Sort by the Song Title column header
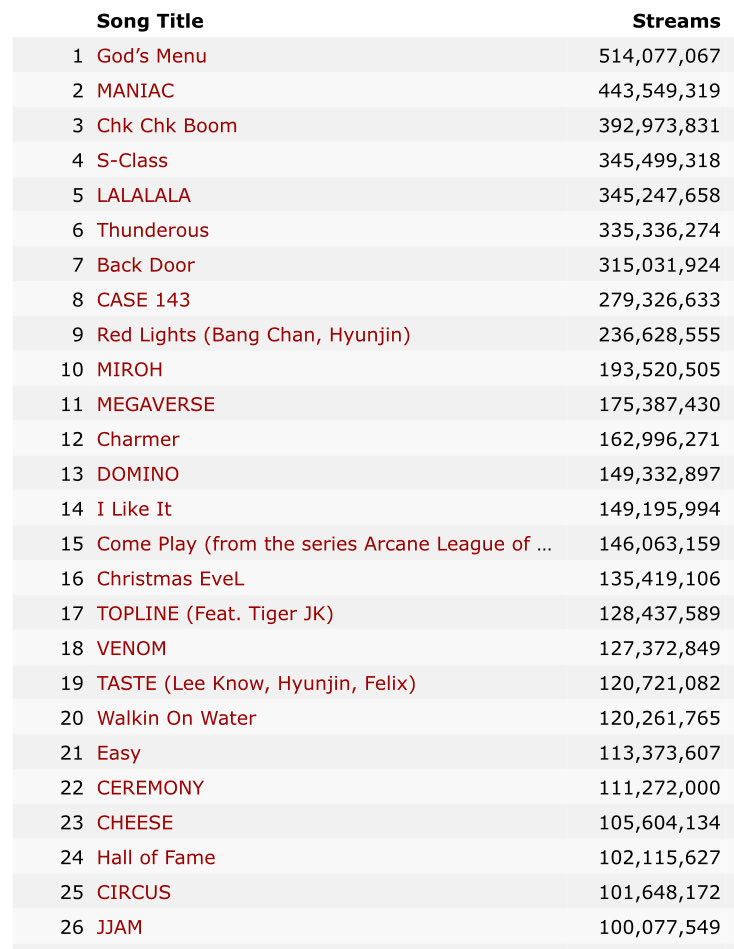 pos(150,21)
